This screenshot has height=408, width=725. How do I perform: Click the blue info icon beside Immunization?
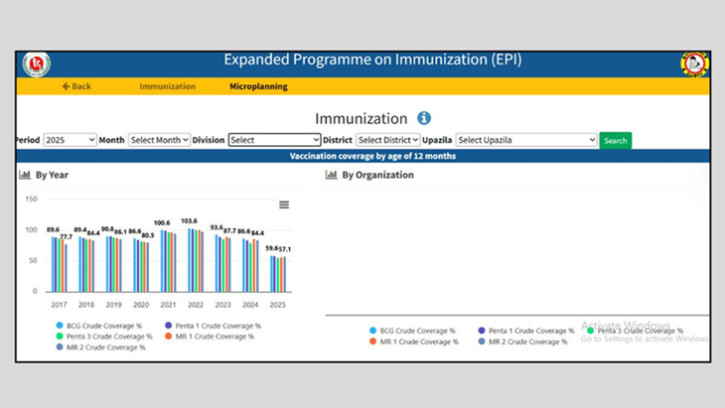tap(424, 118)
